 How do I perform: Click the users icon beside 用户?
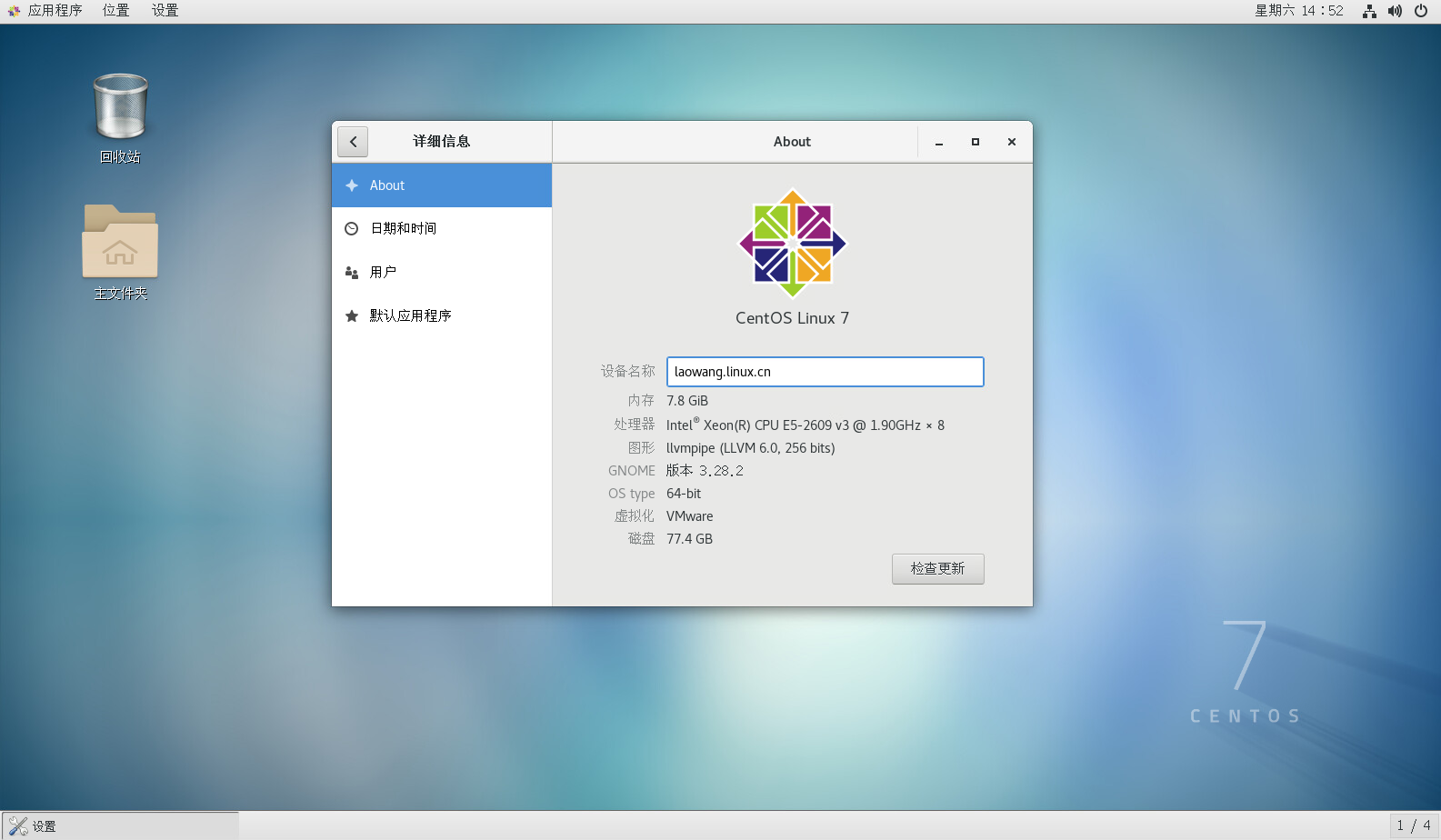coord(352,273)
